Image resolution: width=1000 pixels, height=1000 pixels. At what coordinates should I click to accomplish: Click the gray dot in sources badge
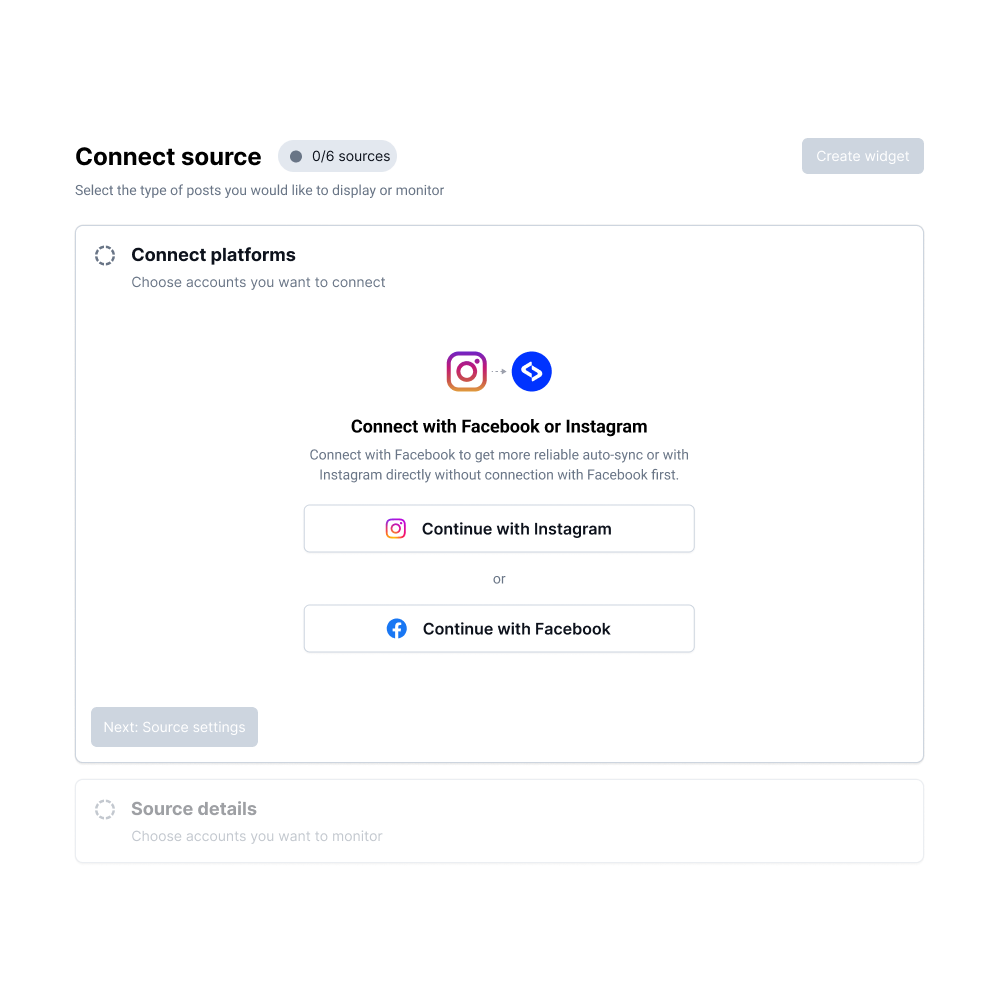pos(296,156)
